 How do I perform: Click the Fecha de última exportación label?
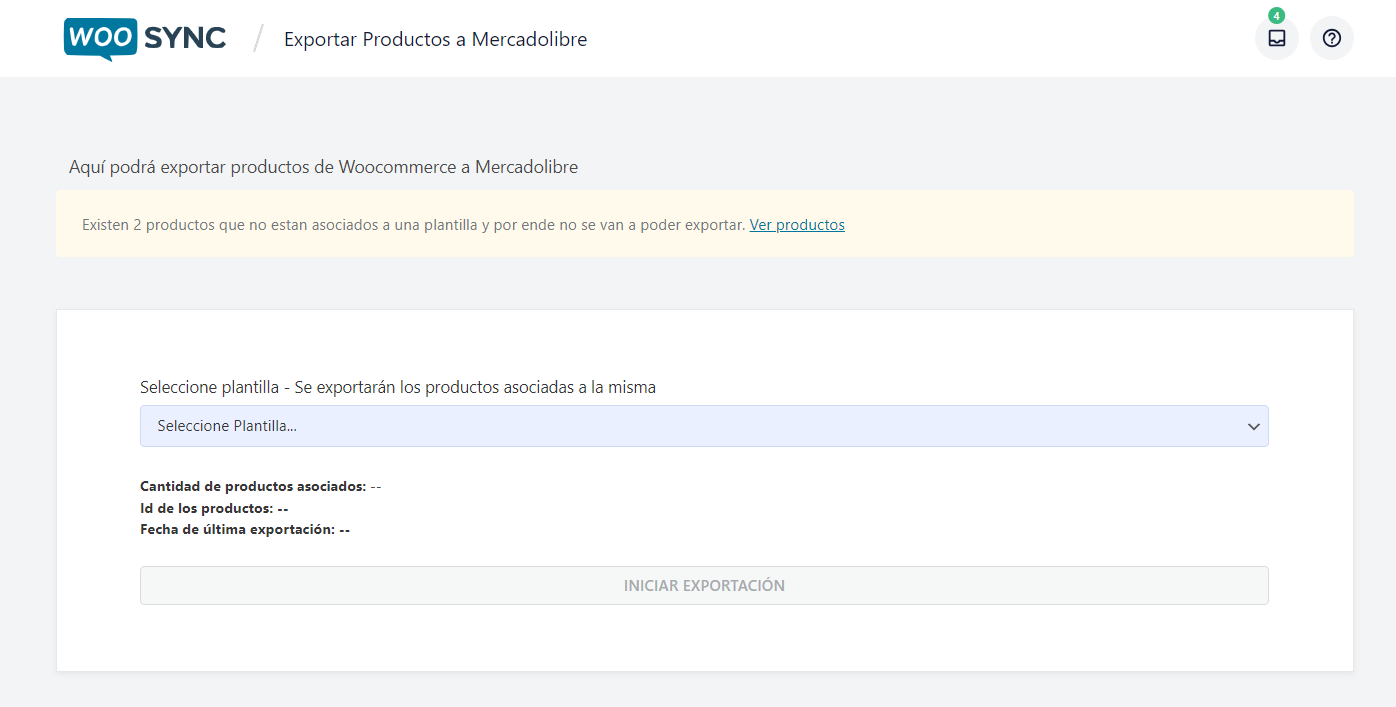point(237,530)
